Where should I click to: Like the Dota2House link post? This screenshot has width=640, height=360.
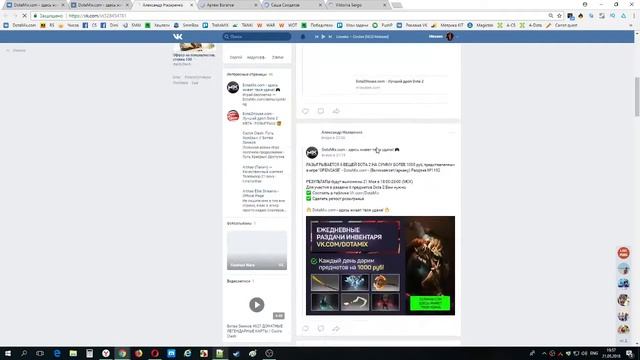tap(306, 111)
